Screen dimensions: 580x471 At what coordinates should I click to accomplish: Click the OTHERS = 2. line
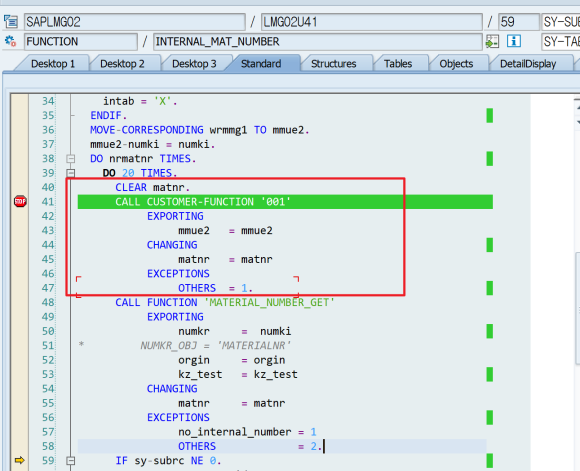click(250, 446)
